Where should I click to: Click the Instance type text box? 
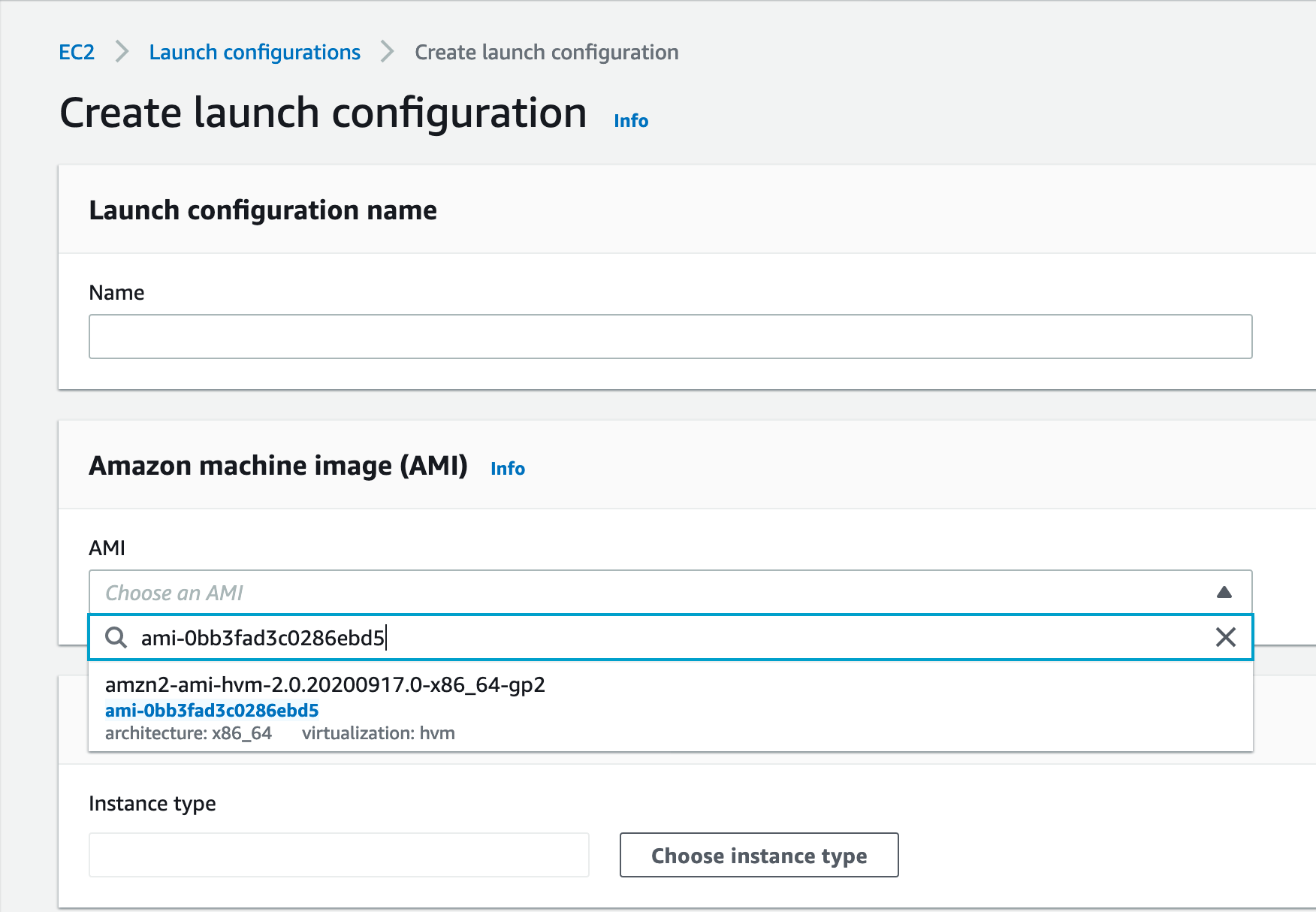point(339,855)
